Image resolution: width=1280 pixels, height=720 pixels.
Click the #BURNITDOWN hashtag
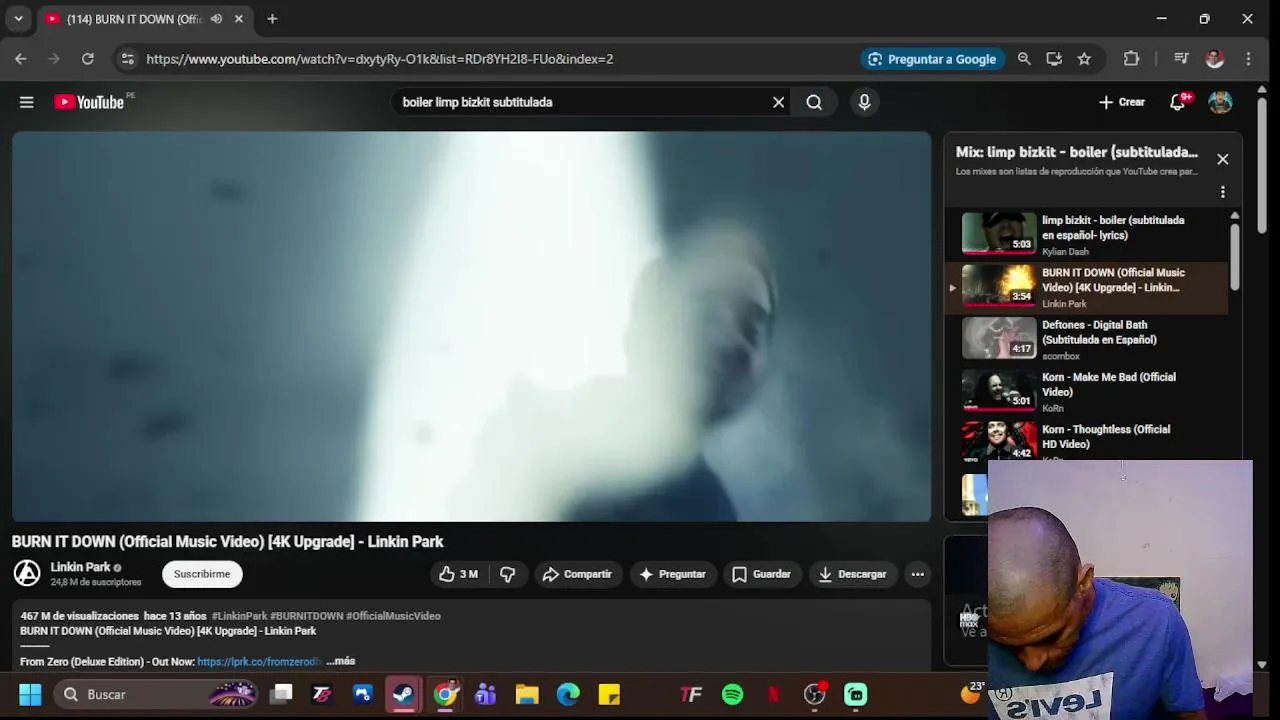pos(306,616)
